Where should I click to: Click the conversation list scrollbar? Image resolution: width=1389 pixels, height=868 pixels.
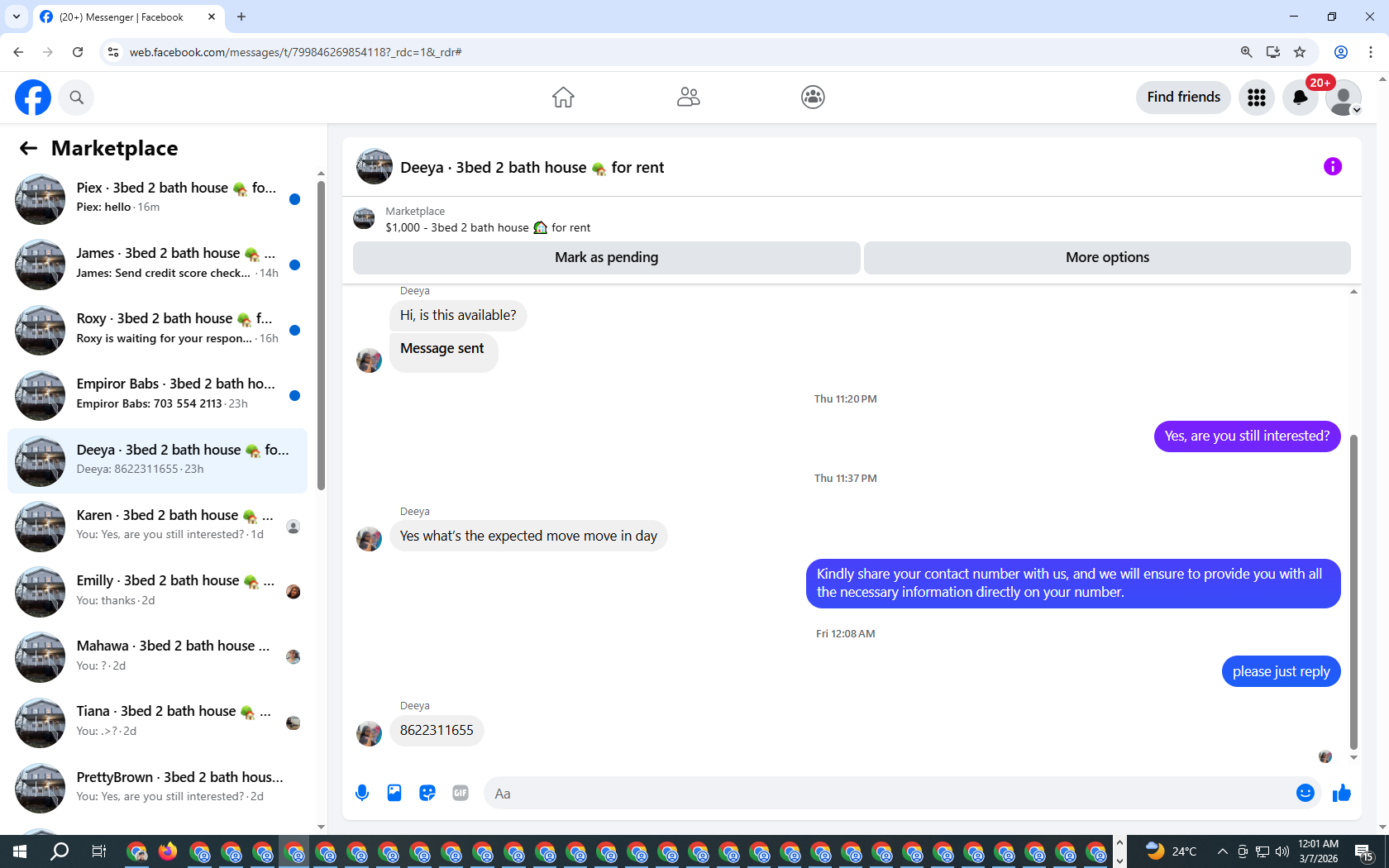321,335
